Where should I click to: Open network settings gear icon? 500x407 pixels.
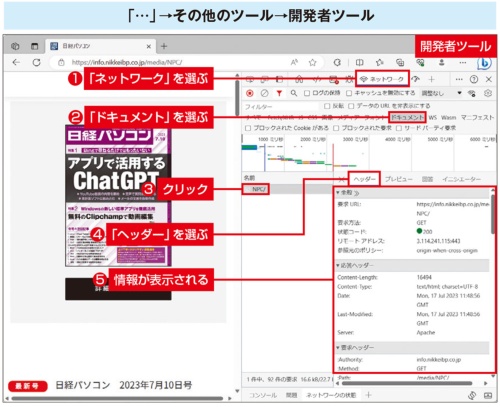coord(488,93)
